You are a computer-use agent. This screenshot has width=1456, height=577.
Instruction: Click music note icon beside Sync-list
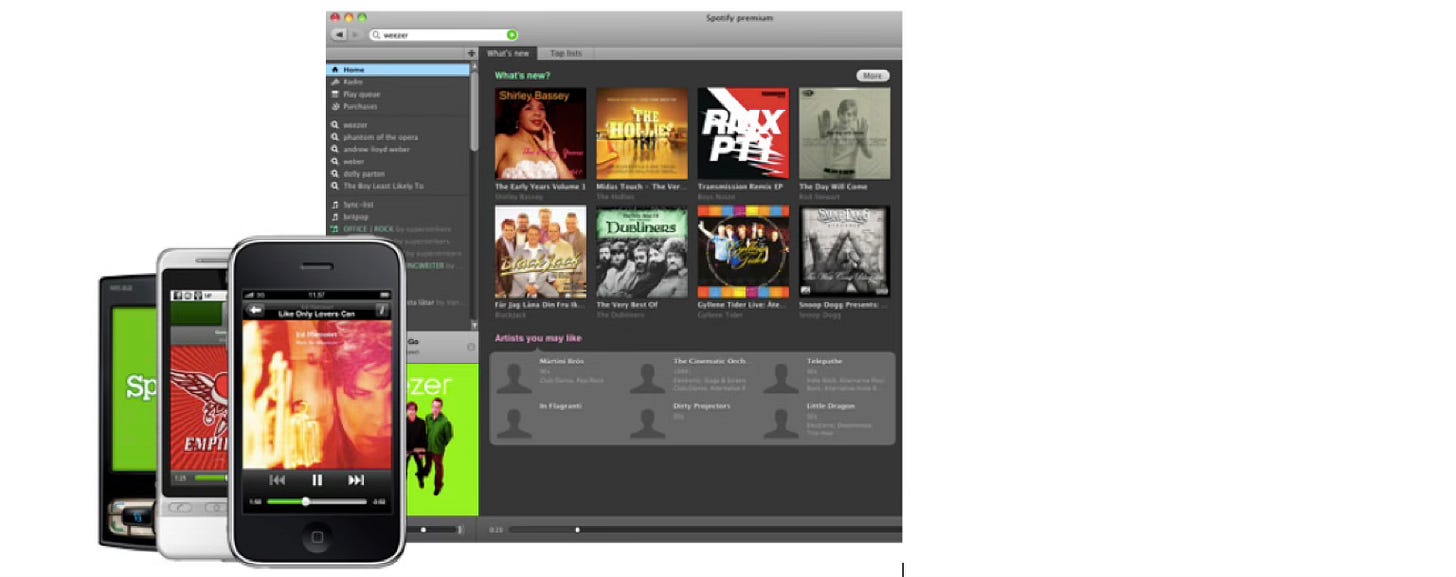pyautogui.click(x=335, y=204)
